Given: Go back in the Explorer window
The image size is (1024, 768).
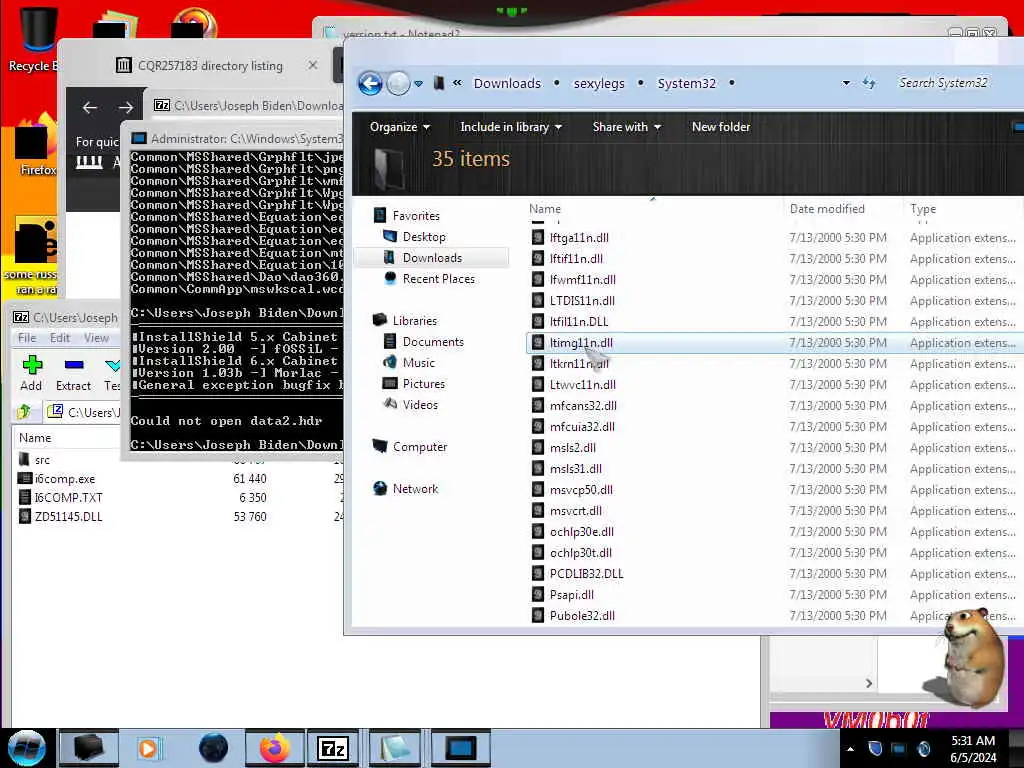Looking at the screenshot, I should 370,84.
